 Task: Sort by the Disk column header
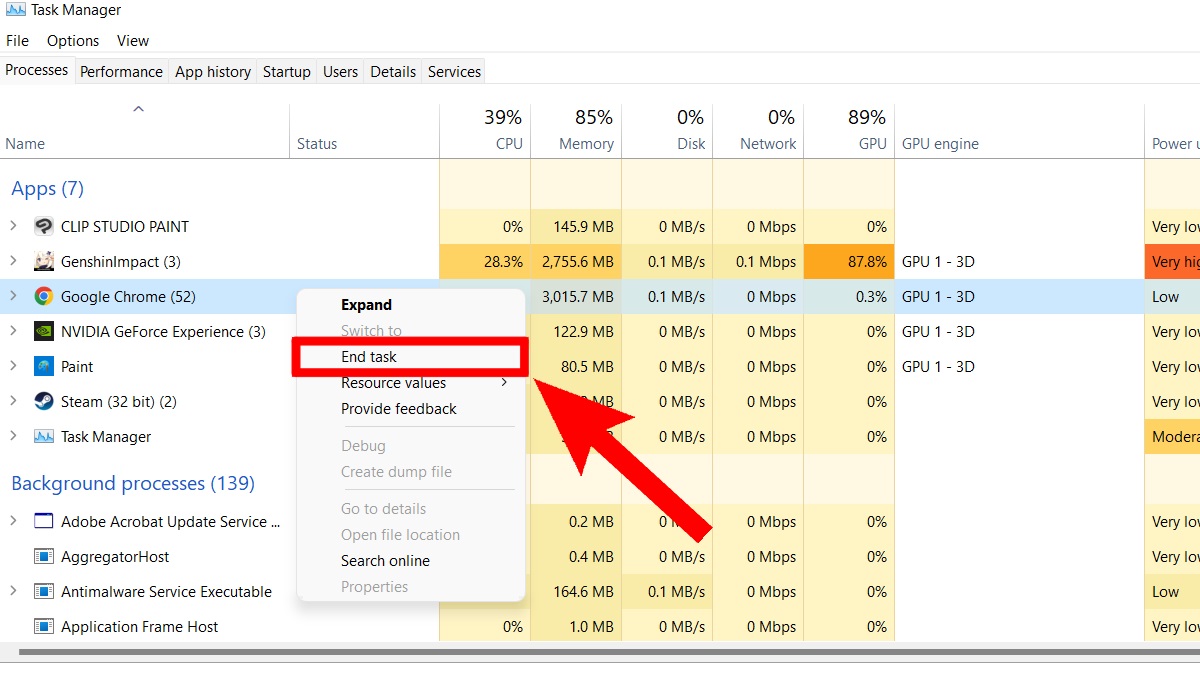(667, 132)
